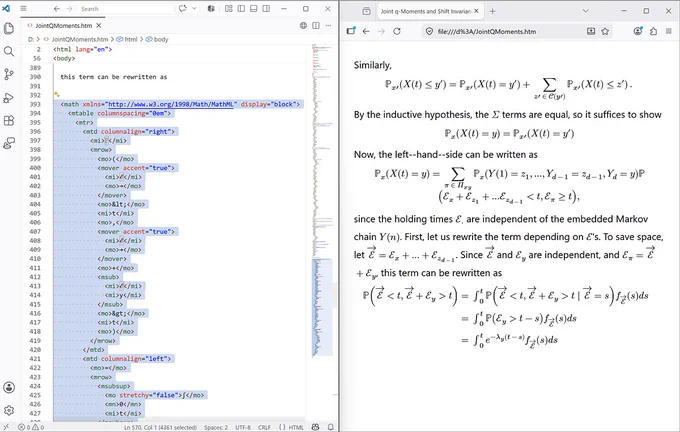680x432 pixels.
Task: Open the Firefox account icon
Action: 638,31
